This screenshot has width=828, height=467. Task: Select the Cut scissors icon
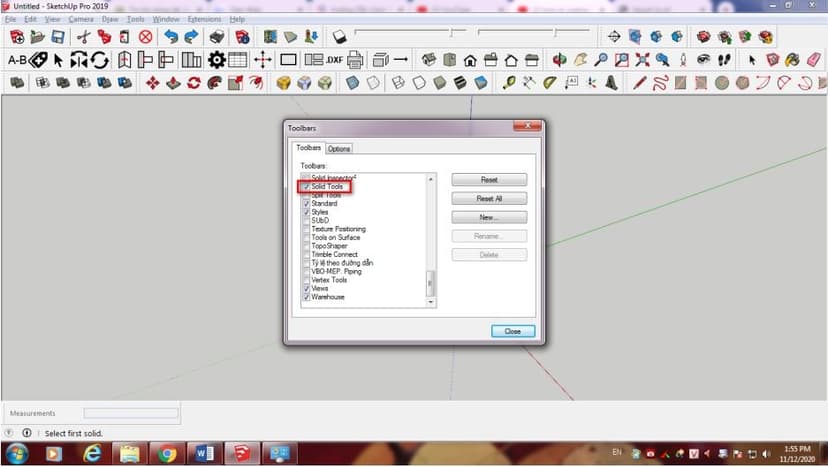click(x=83, y=36)
